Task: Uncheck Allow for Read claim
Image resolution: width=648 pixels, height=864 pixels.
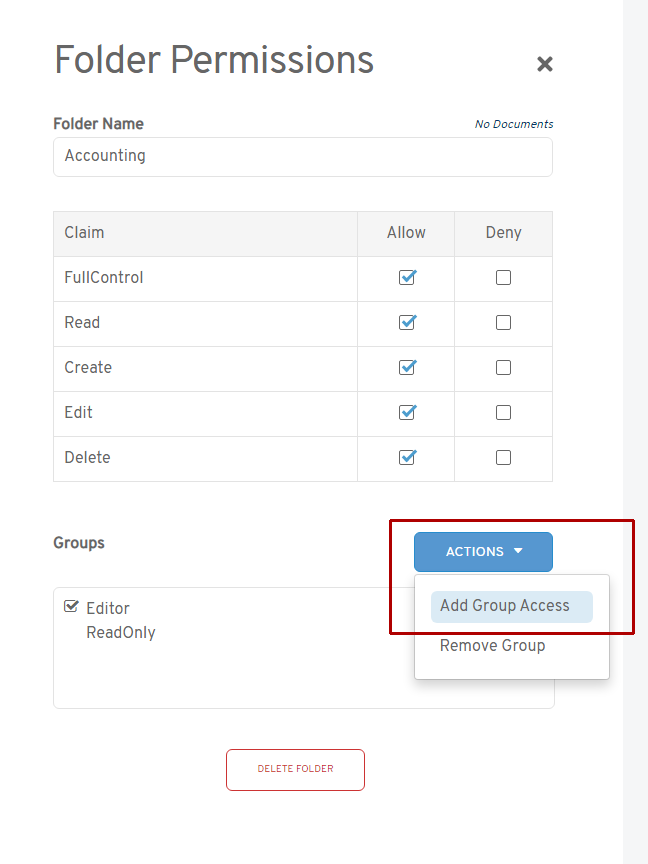Action: click(407, 323)
